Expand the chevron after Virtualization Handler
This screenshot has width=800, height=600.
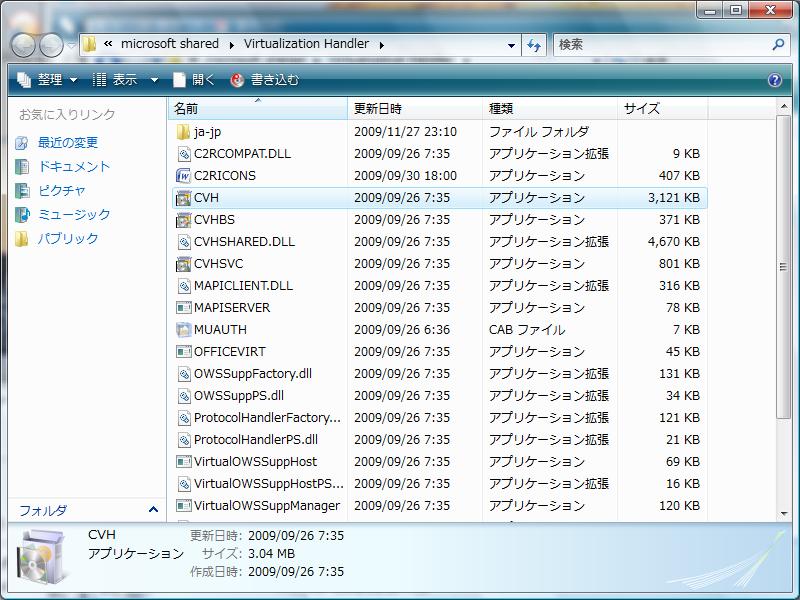point(381,45)
